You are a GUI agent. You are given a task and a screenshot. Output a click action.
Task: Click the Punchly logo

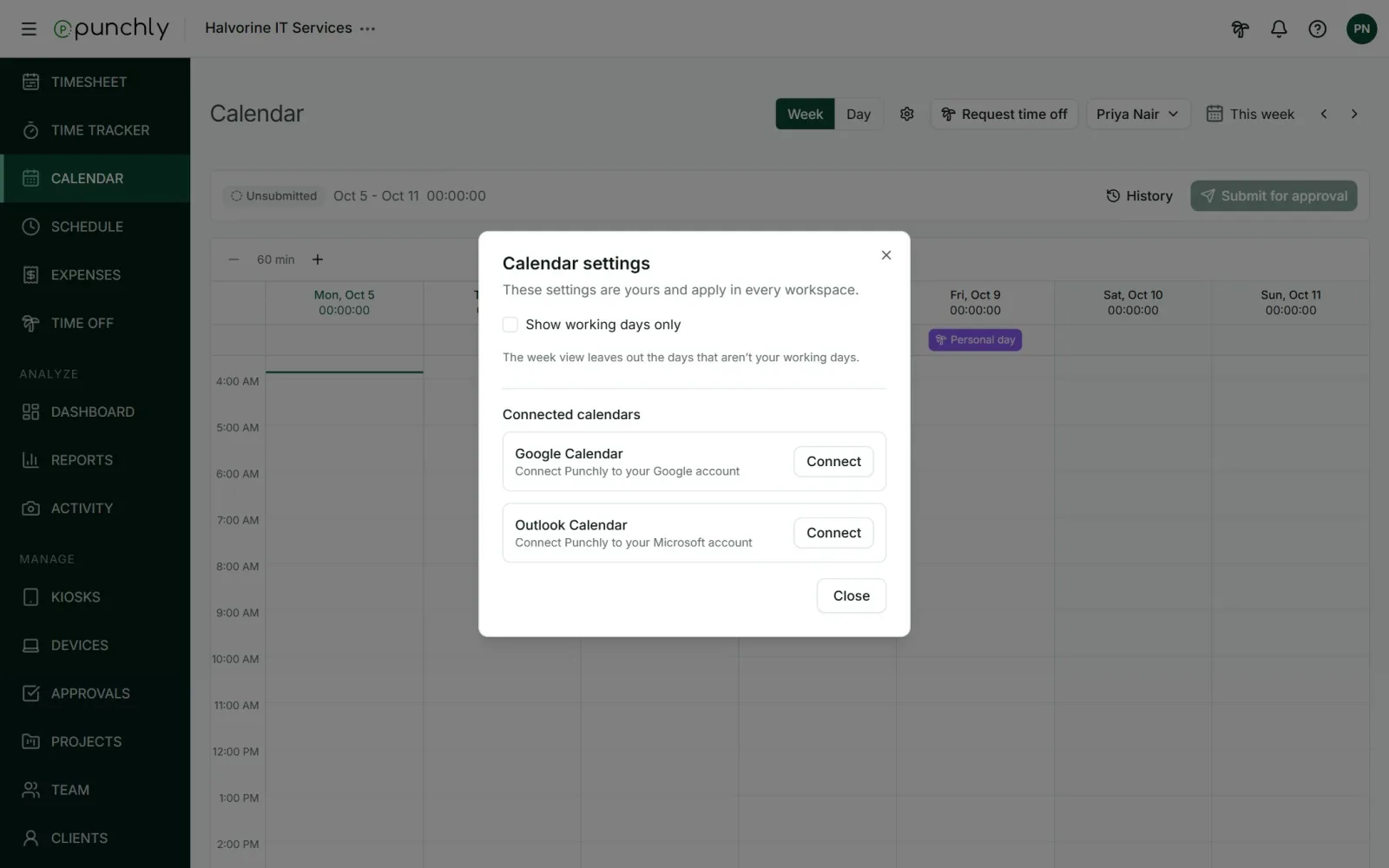[111, 29]
